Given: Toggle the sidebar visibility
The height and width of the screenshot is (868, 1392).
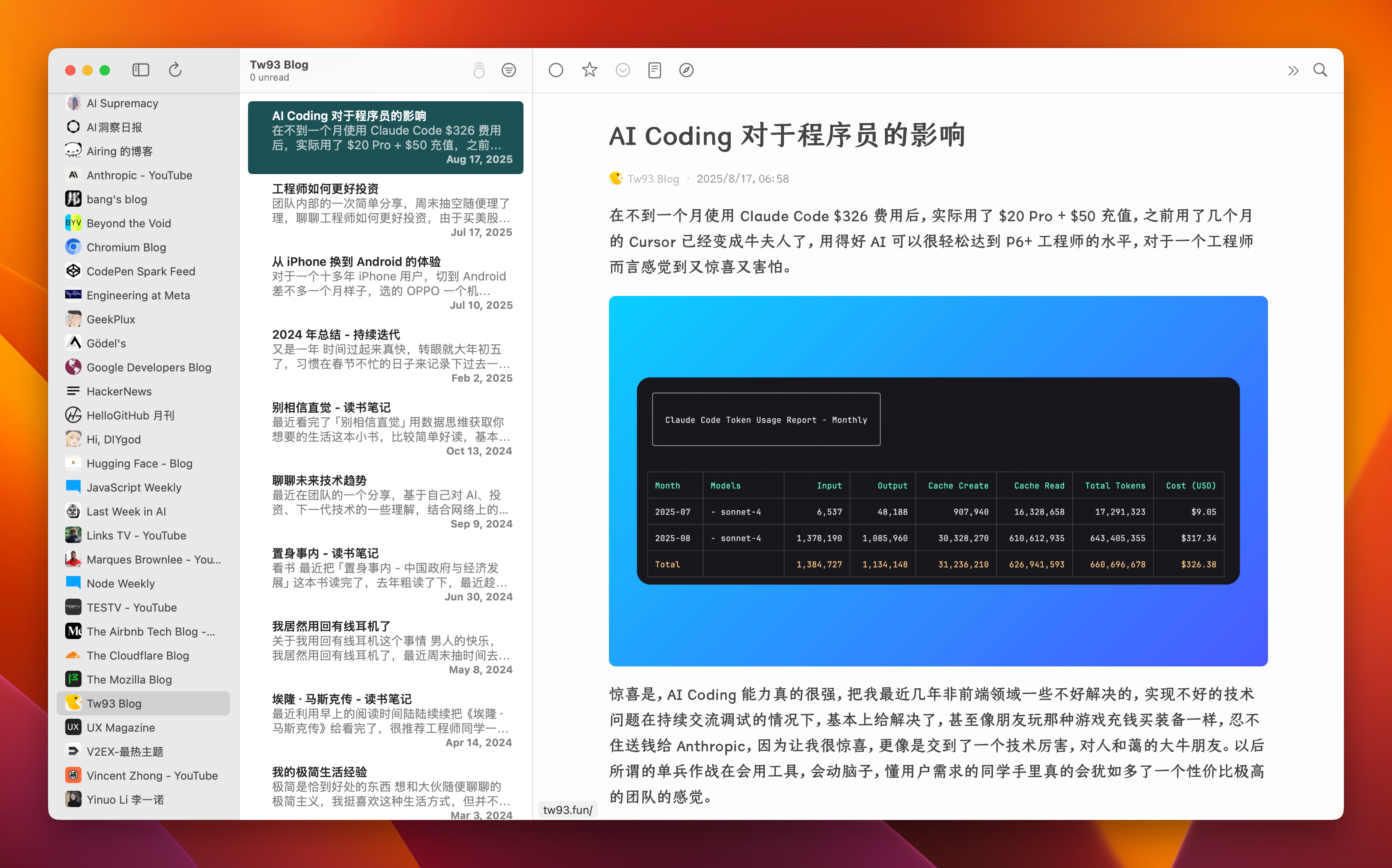Looking at the screenshot, I should (140, 69).
